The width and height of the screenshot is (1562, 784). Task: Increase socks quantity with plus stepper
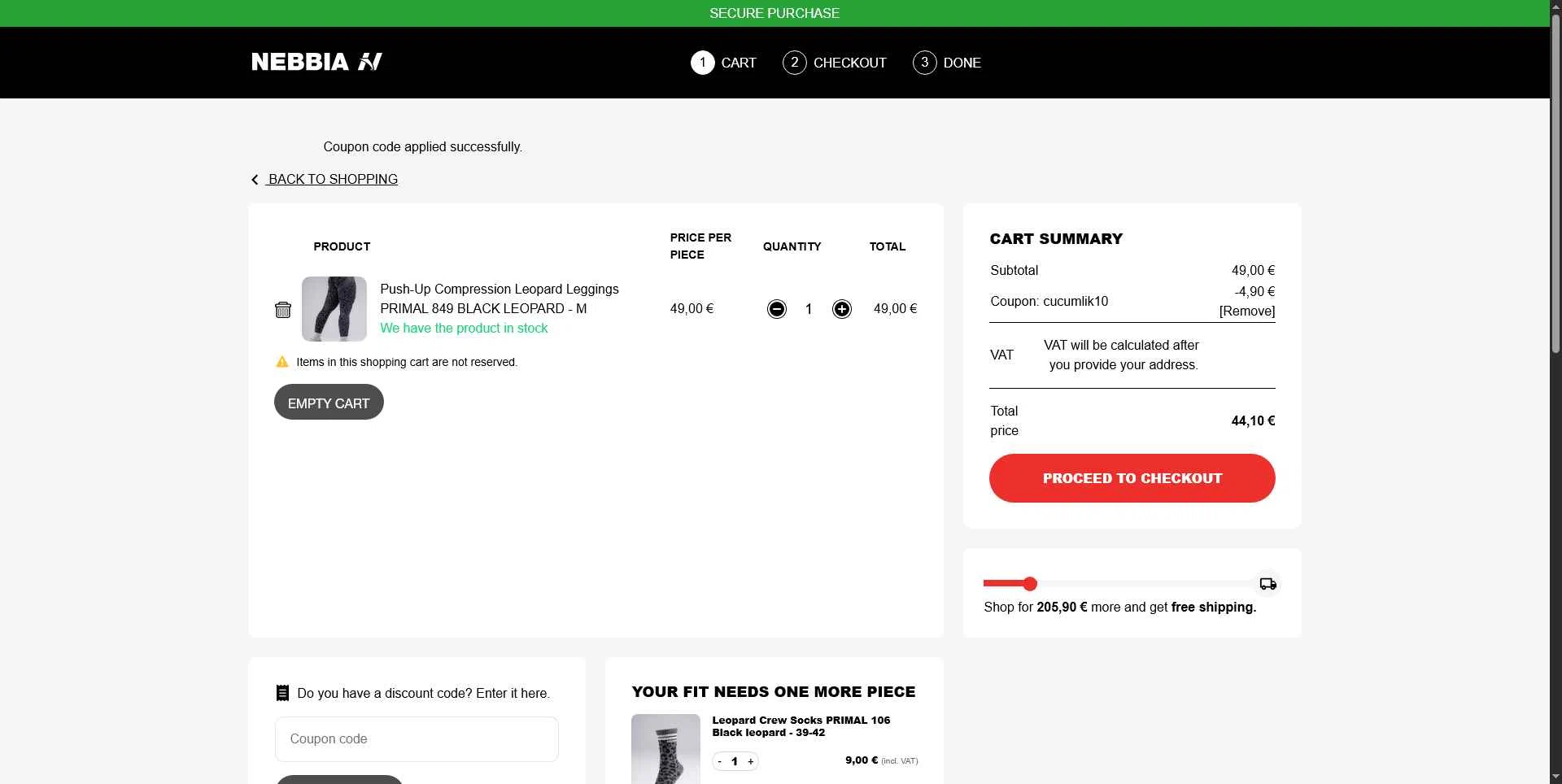pyautogui.click(x=750, y=762)
